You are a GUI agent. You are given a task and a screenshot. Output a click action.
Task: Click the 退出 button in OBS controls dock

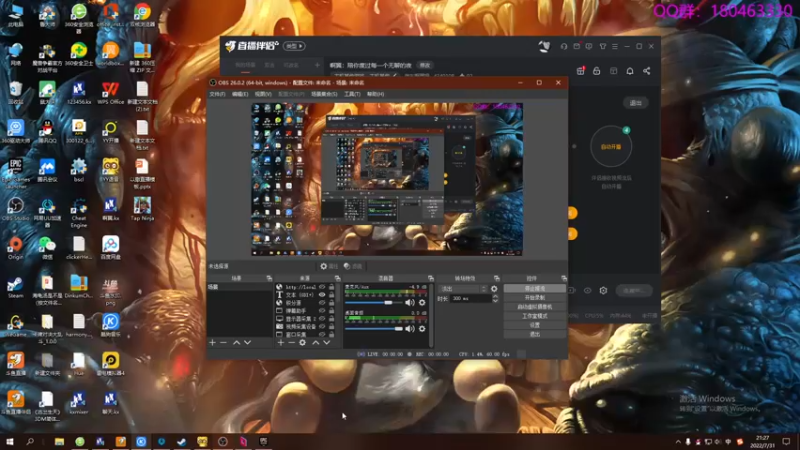[x=535, y=334]
